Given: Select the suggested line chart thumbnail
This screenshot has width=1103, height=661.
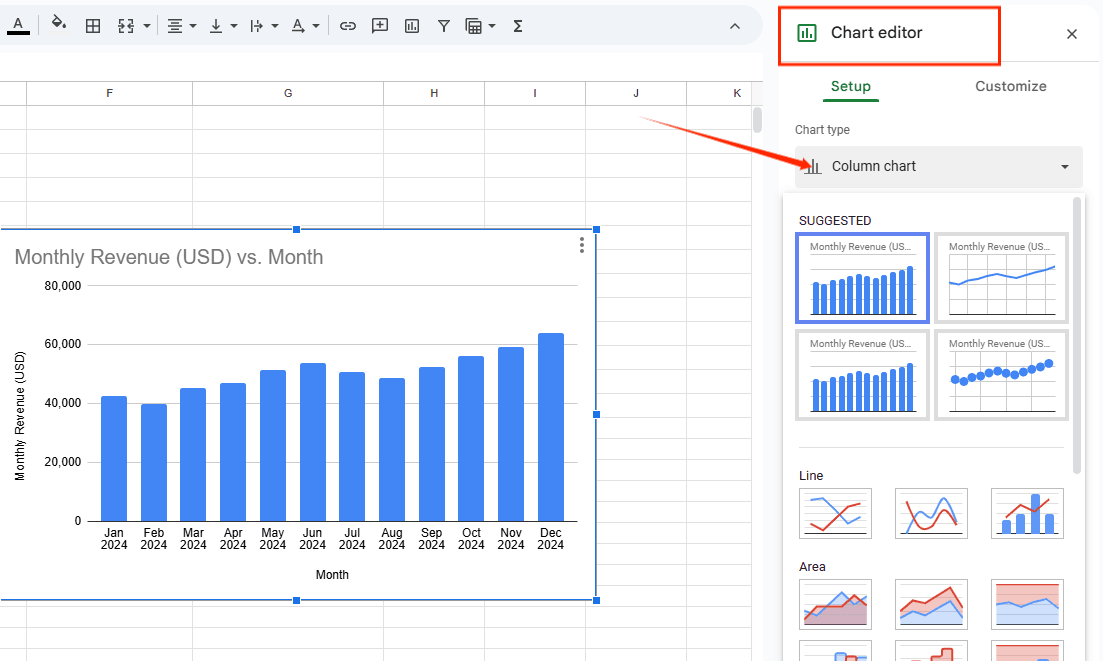Looking at the screenshot, I should 1001,278.
